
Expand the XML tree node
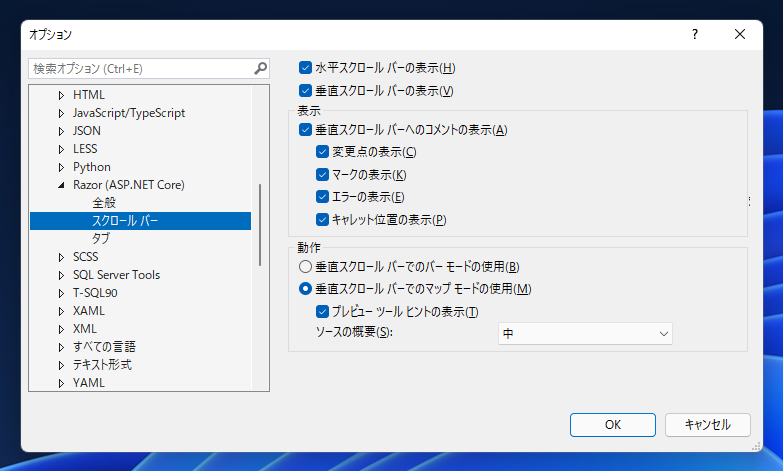point(61,329)
